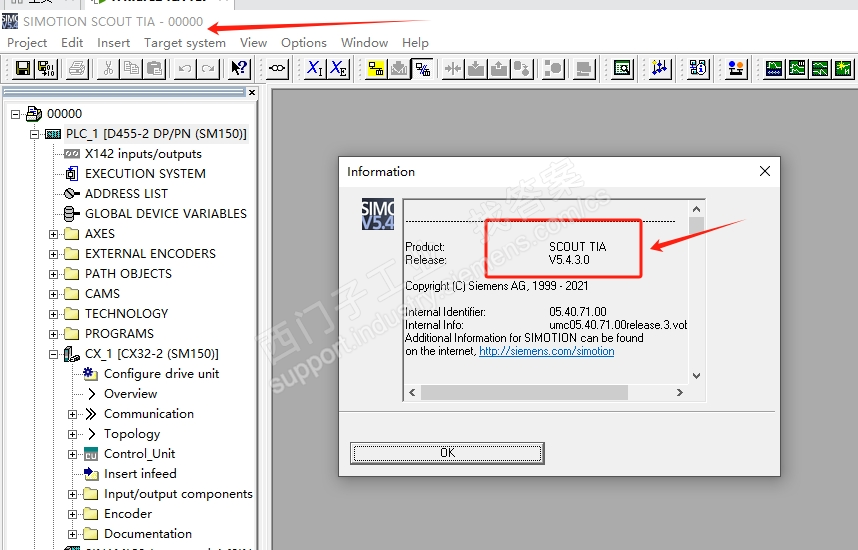Click OK in the Information dialog
The width and height of the screenshot is (858, 550).
(x=447, y=453)
